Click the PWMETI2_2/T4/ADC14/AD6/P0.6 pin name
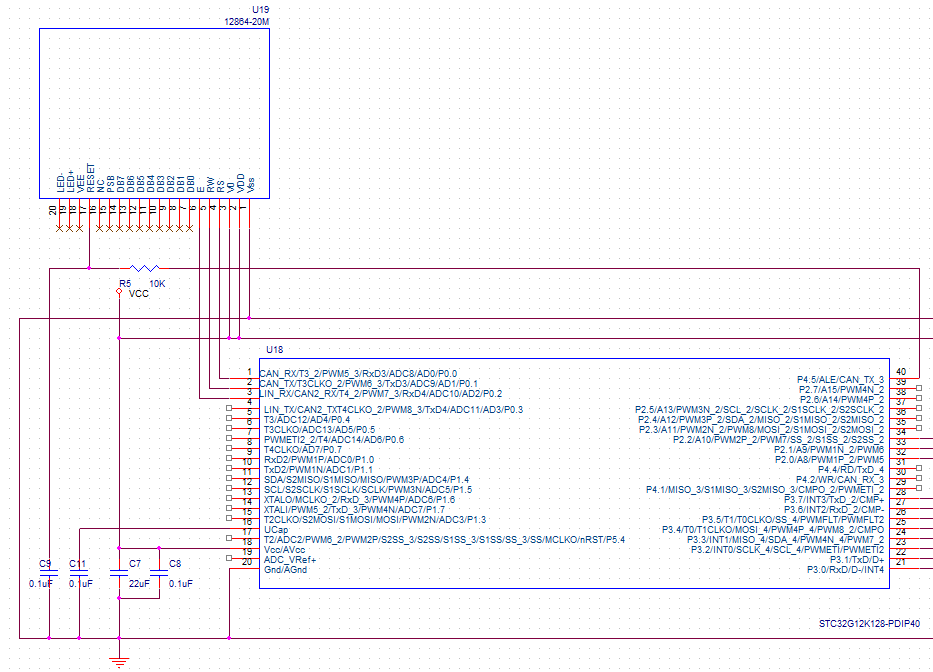The image size is (933, 672). tap(334, 439)
